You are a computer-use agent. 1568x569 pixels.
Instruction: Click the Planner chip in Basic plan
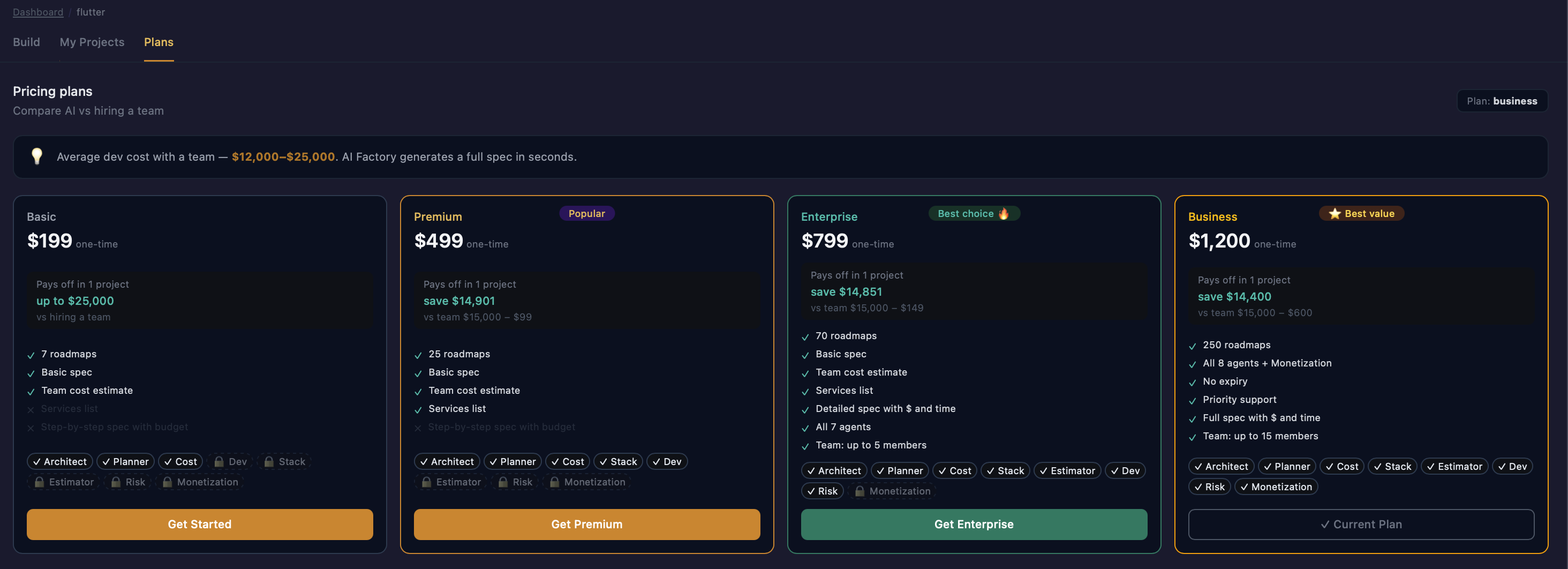point(125,462)
